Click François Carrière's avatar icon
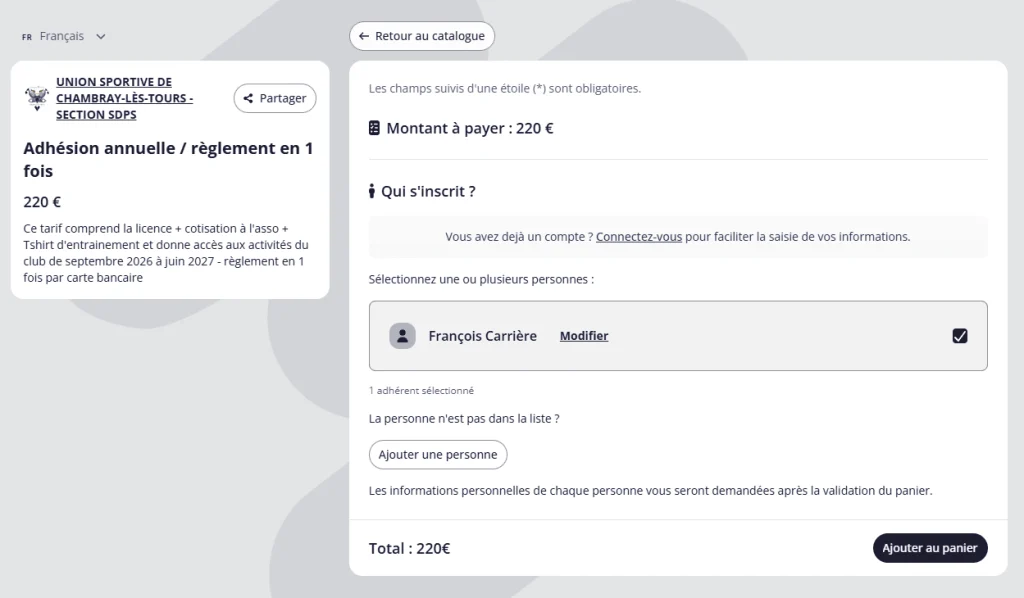This screenshot has height=598, width=1024. point(402,336)
